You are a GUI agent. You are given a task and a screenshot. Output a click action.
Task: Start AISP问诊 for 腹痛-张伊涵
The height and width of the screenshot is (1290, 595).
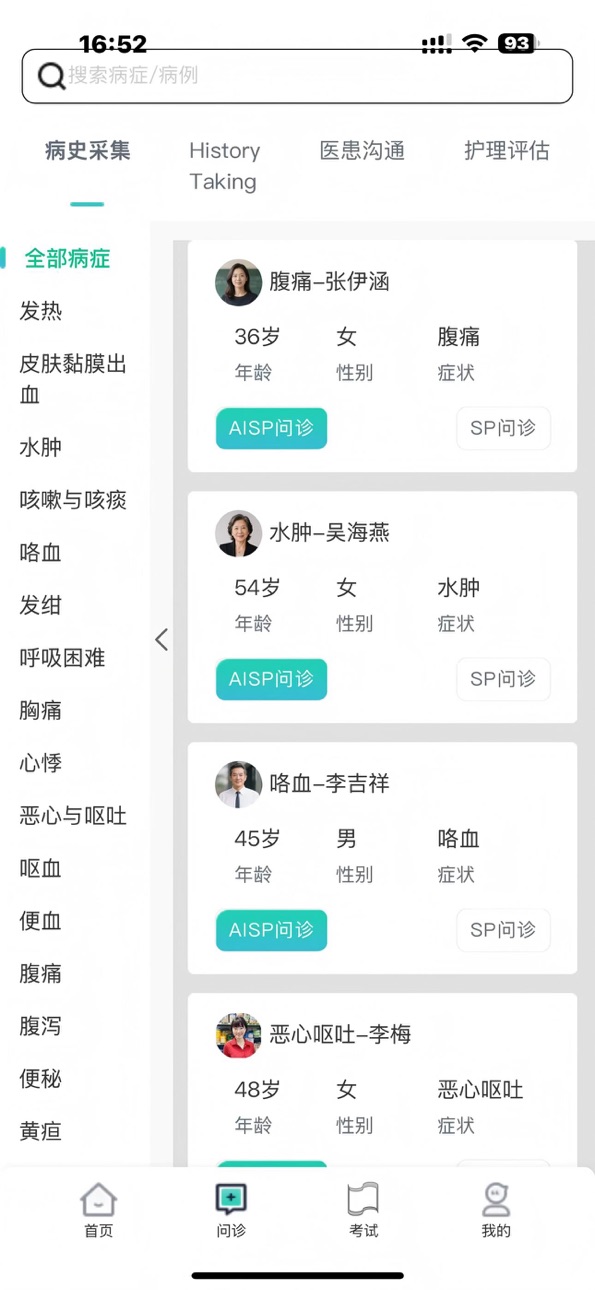pos(271,428)
